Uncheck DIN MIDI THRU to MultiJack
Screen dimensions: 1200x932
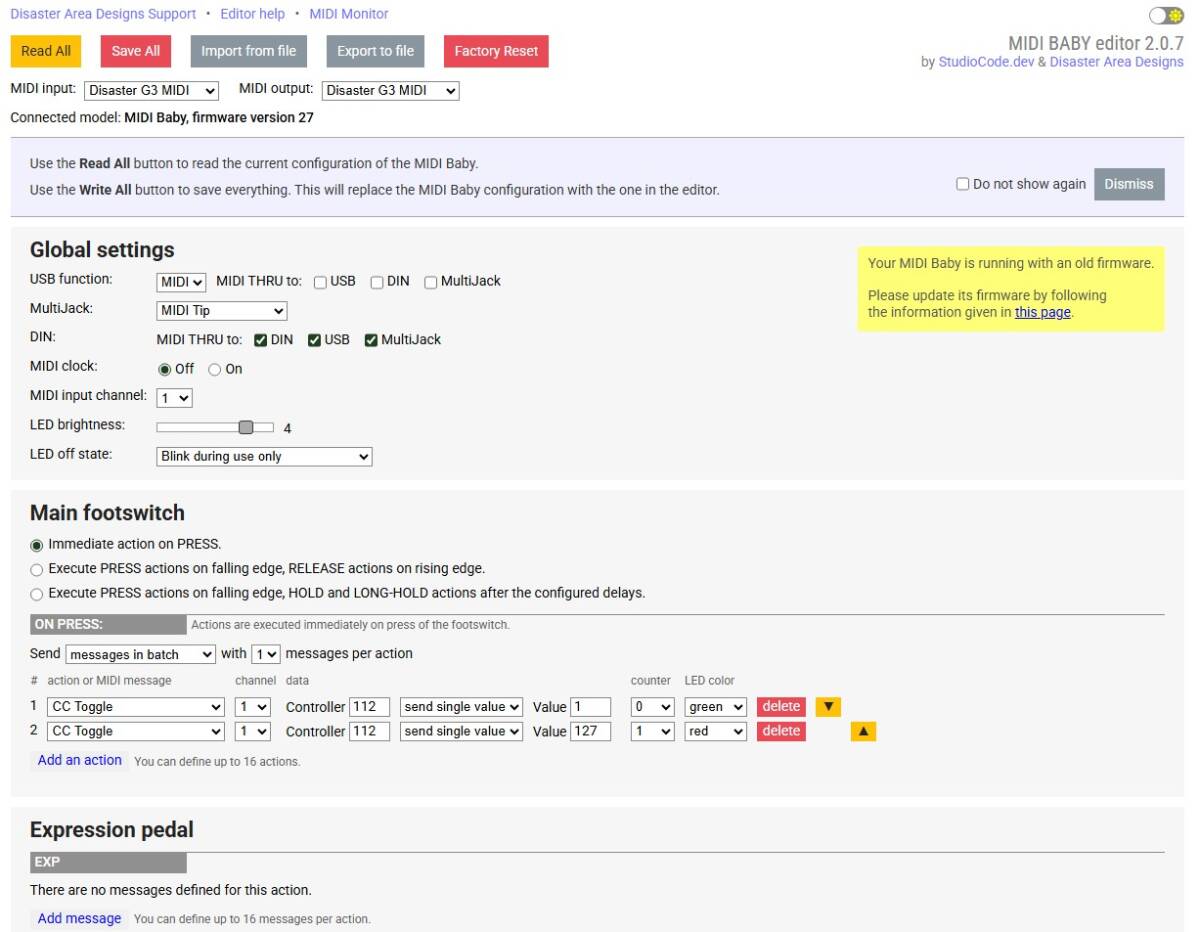coord(371,340)
